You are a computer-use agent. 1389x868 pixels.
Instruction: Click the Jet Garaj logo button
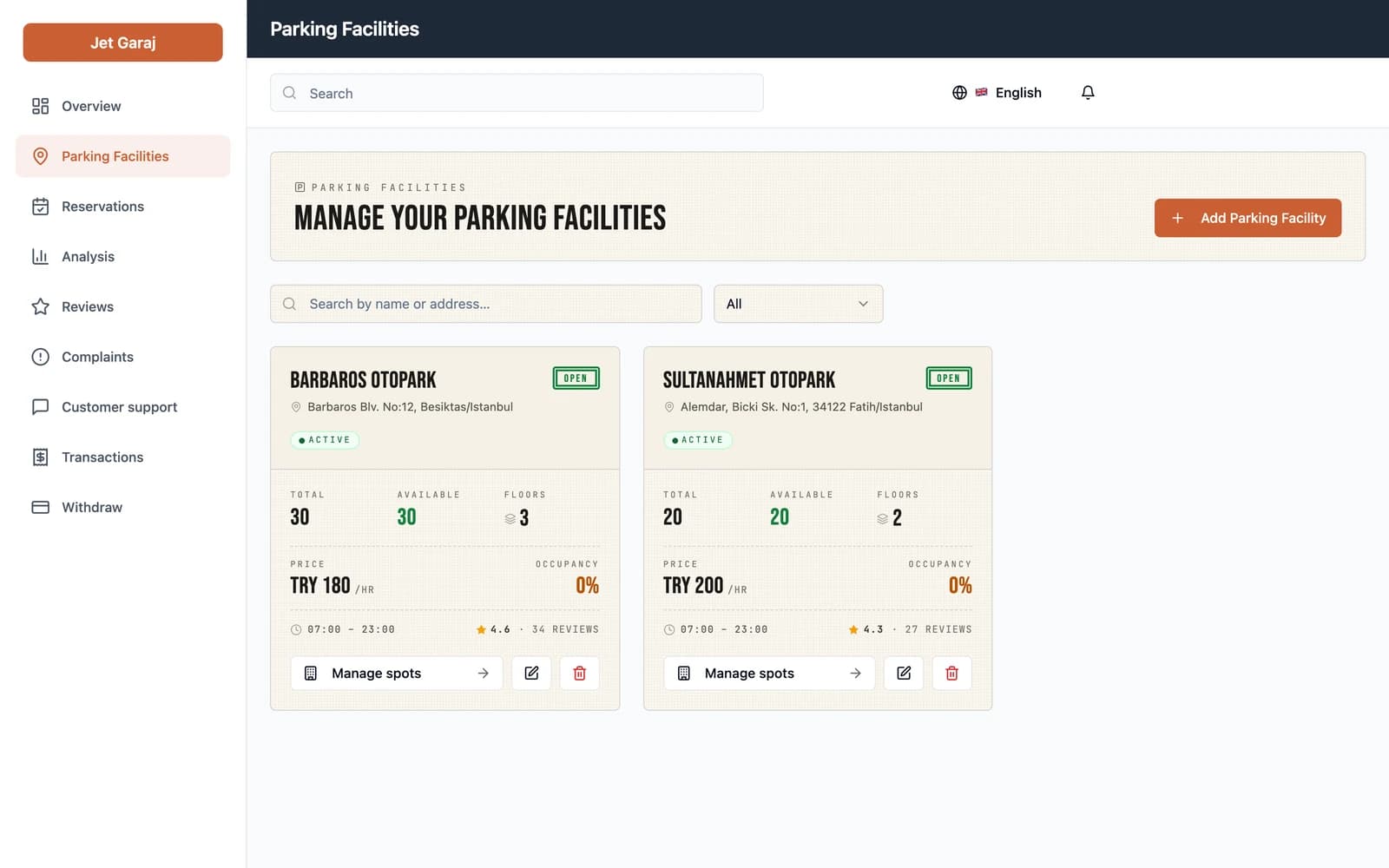(x=122, y=43)
